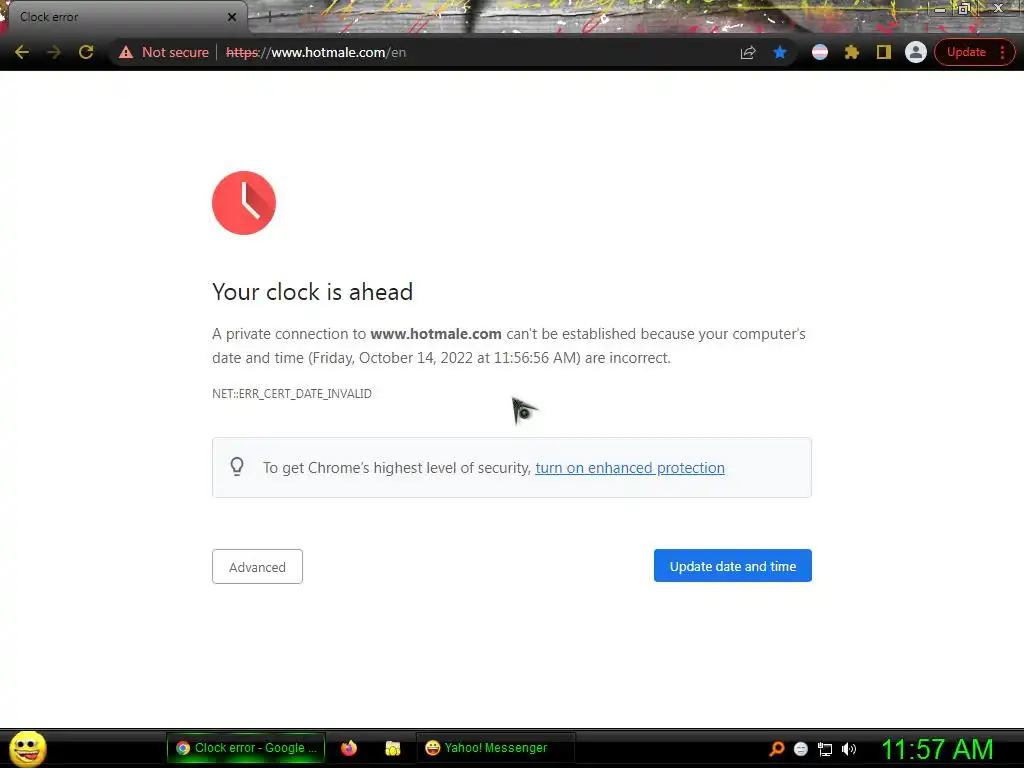Click the Advanced button

pos(257,566)
